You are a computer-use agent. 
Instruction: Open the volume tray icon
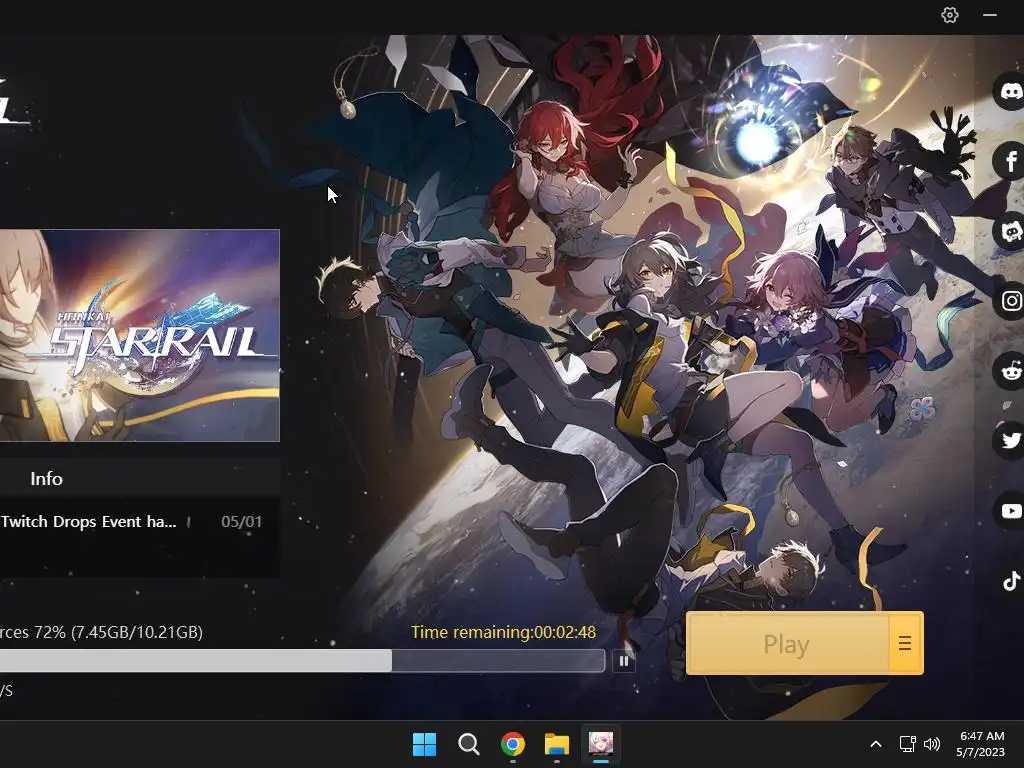(x=932, y=744)
